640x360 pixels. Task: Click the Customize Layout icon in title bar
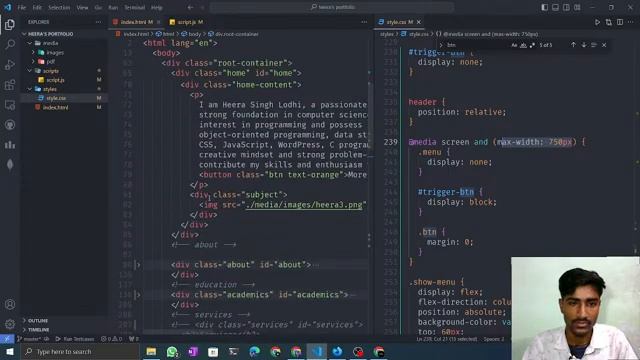577,7
